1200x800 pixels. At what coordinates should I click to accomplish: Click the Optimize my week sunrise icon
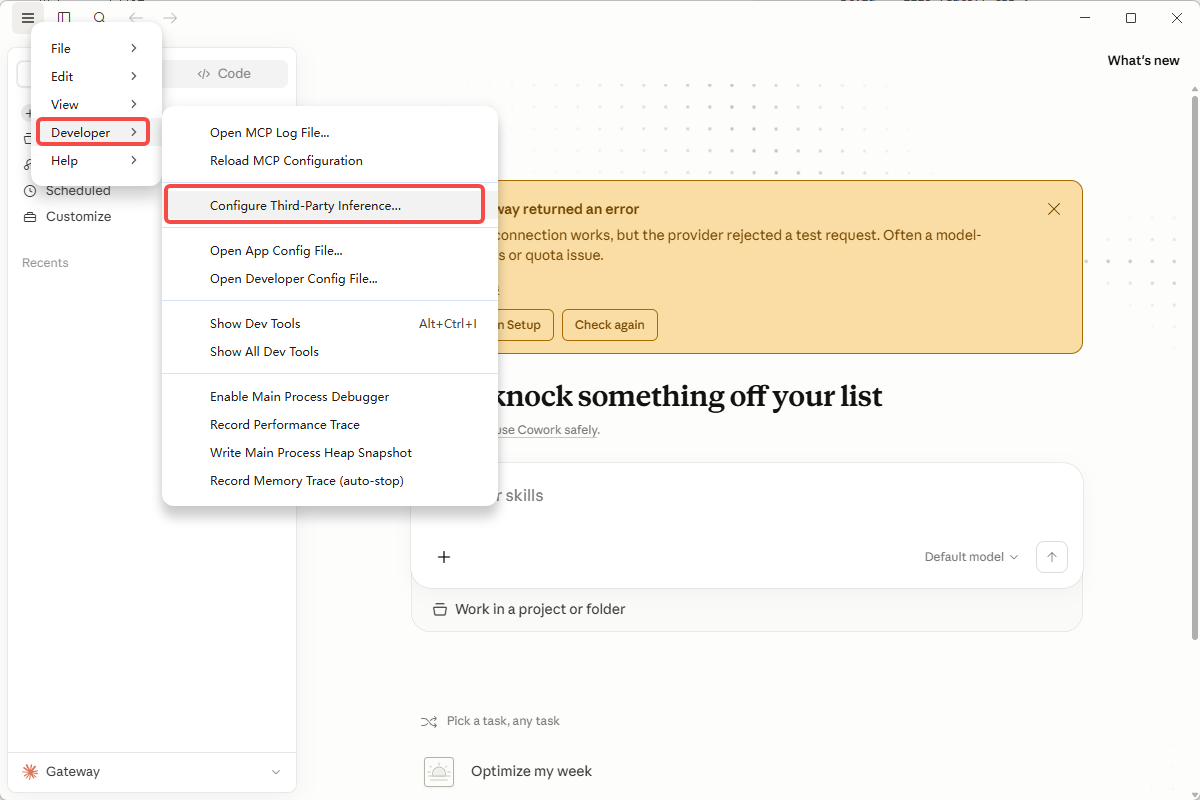point(439,772)
